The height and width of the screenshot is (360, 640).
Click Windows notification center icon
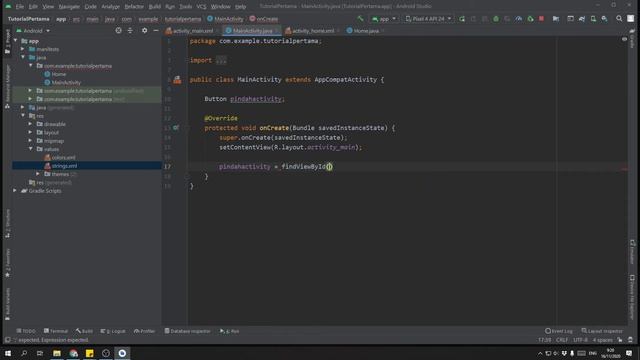629,353
